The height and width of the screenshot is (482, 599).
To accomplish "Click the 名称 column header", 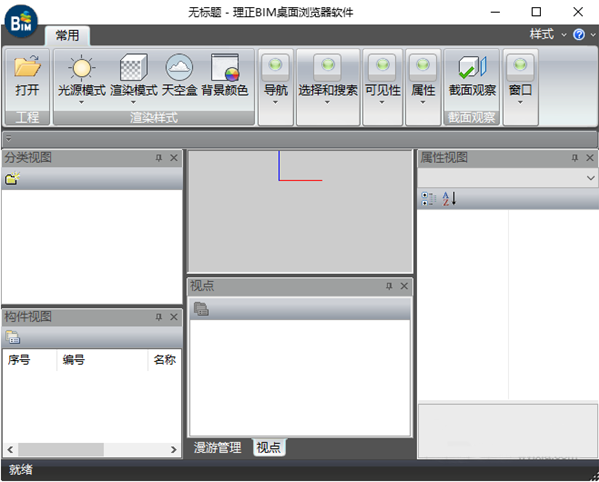I will (165, 360).
